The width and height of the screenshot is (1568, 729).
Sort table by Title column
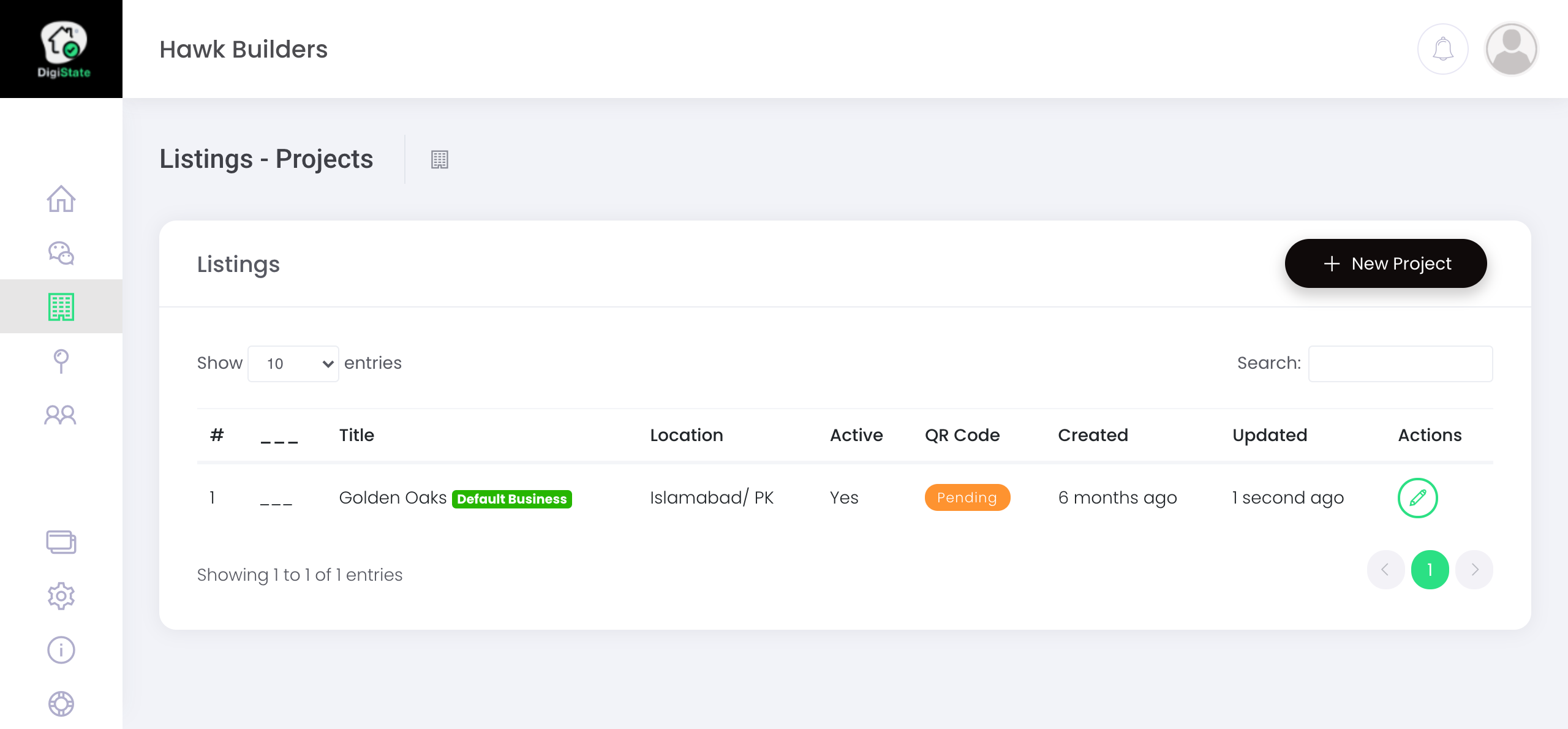click(x=356, y=435)
